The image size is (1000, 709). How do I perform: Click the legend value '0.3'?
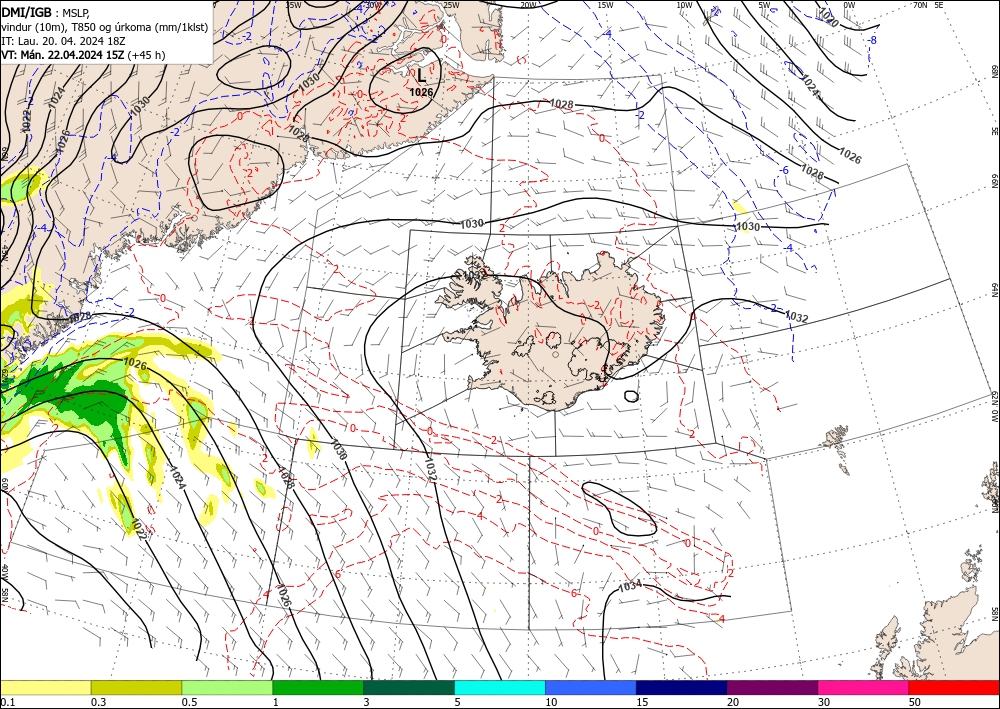[x=98, y=702]
